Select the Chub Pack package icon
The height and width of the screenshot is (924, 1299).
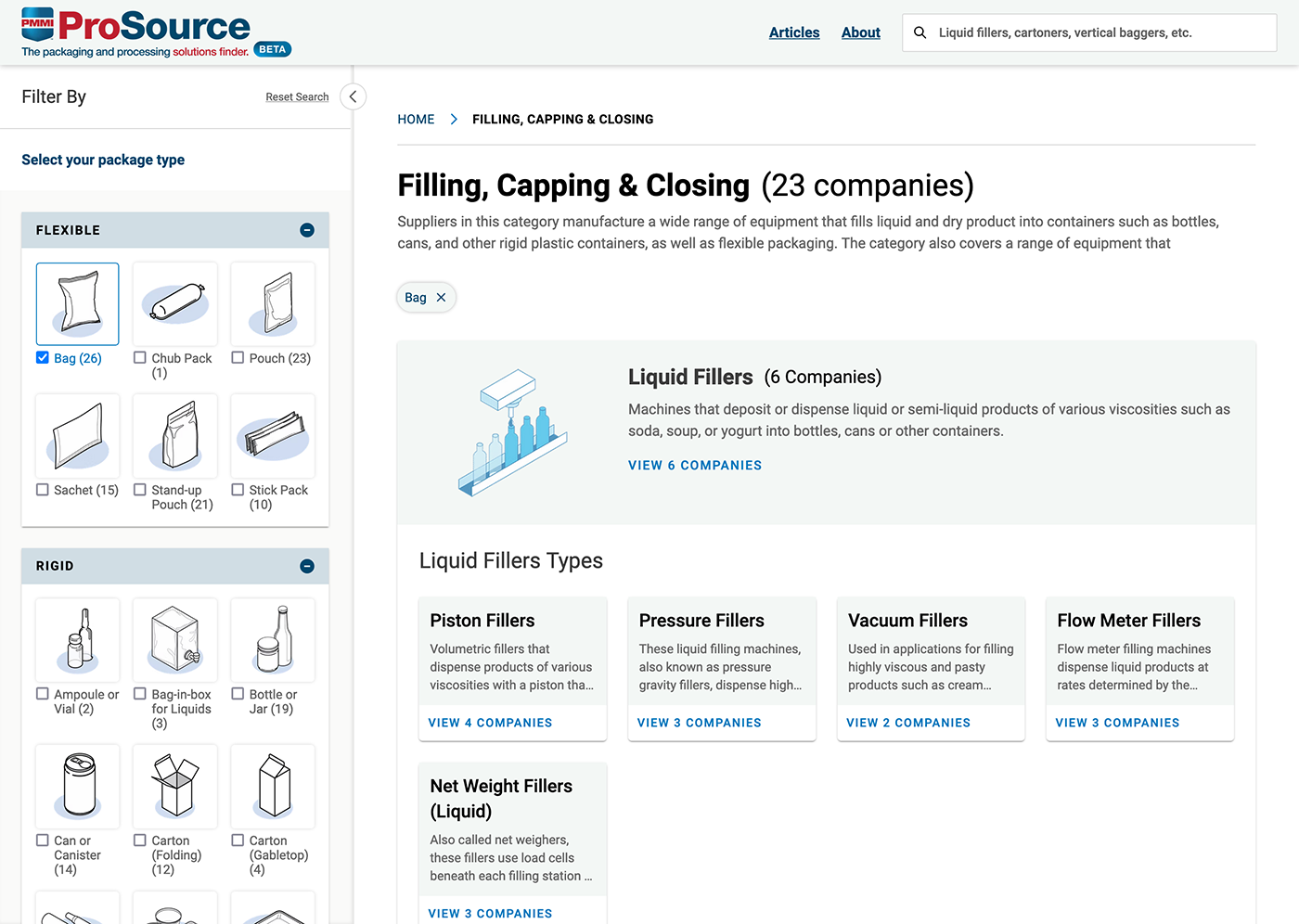(x=175, y=304)
